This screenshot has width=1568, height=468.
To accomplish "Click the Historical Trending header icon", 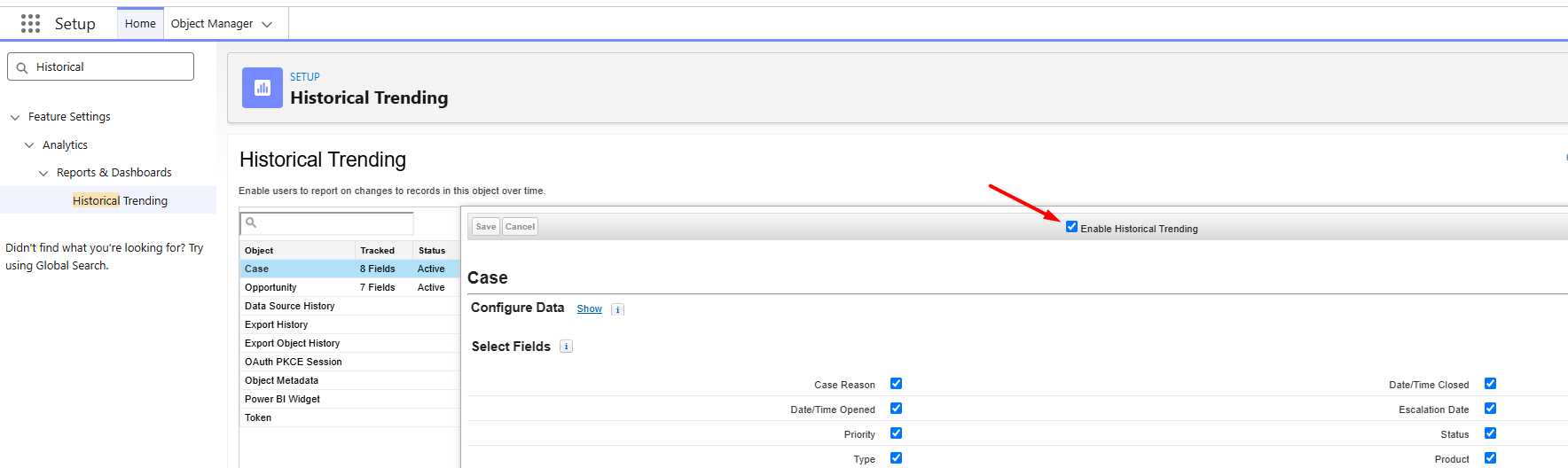I will [263, 88].
